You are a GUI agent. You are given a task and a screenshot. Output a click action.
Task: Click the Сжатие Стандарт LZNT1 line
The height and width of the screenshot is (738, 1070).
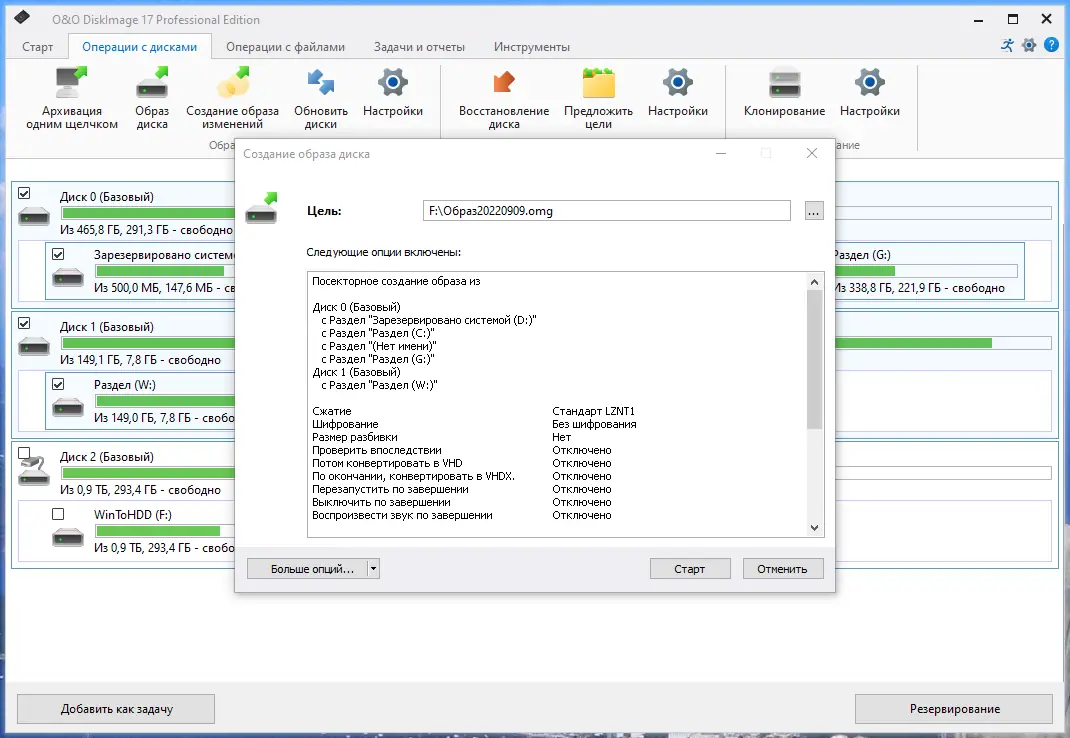(474, 411)
